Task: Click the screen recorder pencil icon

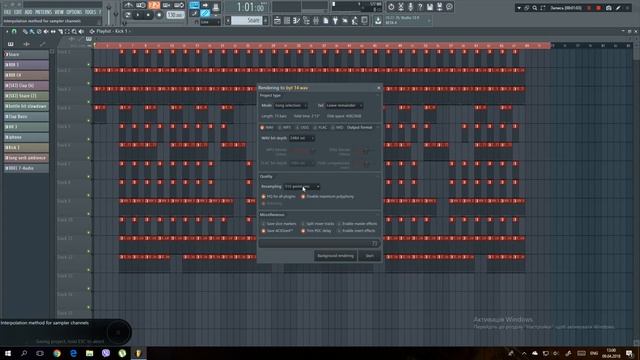Action: pos(618,8)
